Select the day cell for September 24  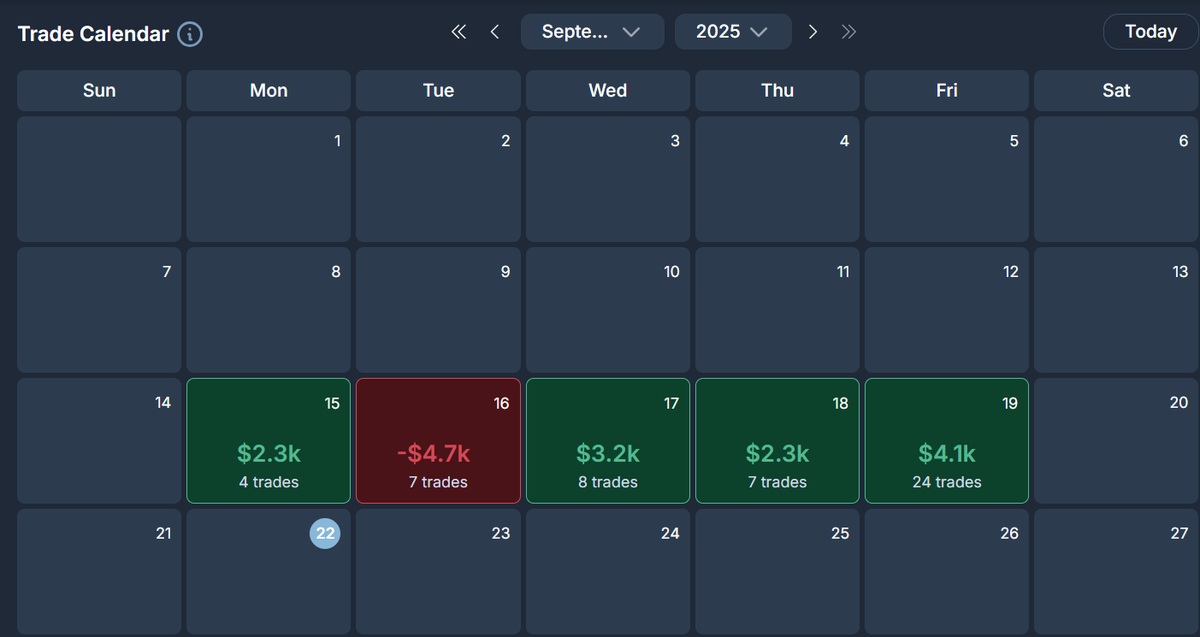[608, 571]
